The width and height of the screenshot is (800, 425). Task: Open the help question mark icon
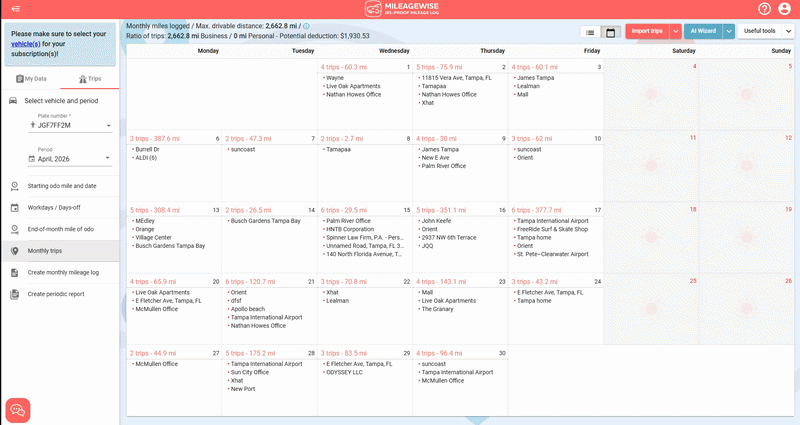764,9
